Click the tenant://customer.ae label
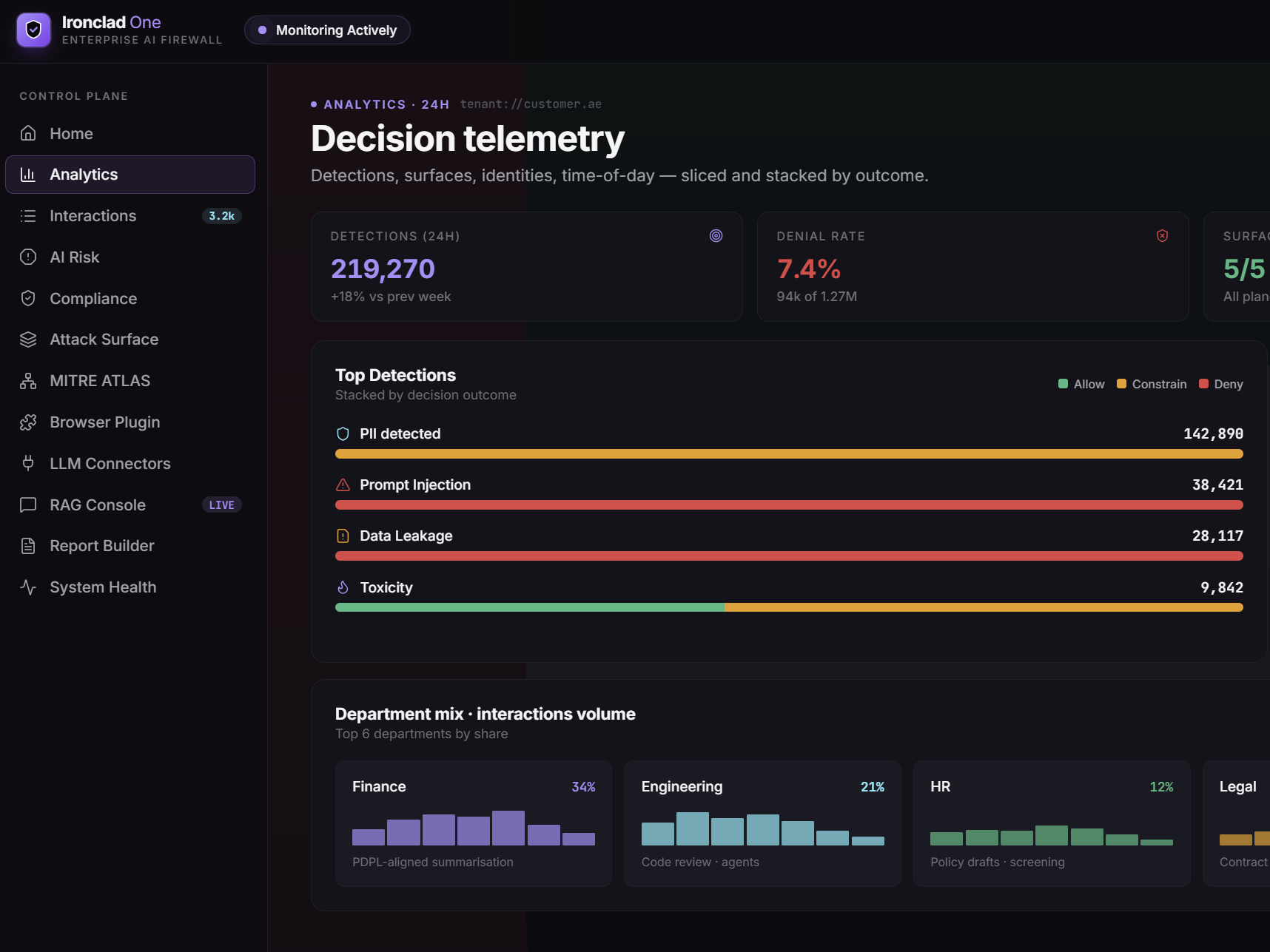This screenshot has width=1270, height=952. [531, 104]
